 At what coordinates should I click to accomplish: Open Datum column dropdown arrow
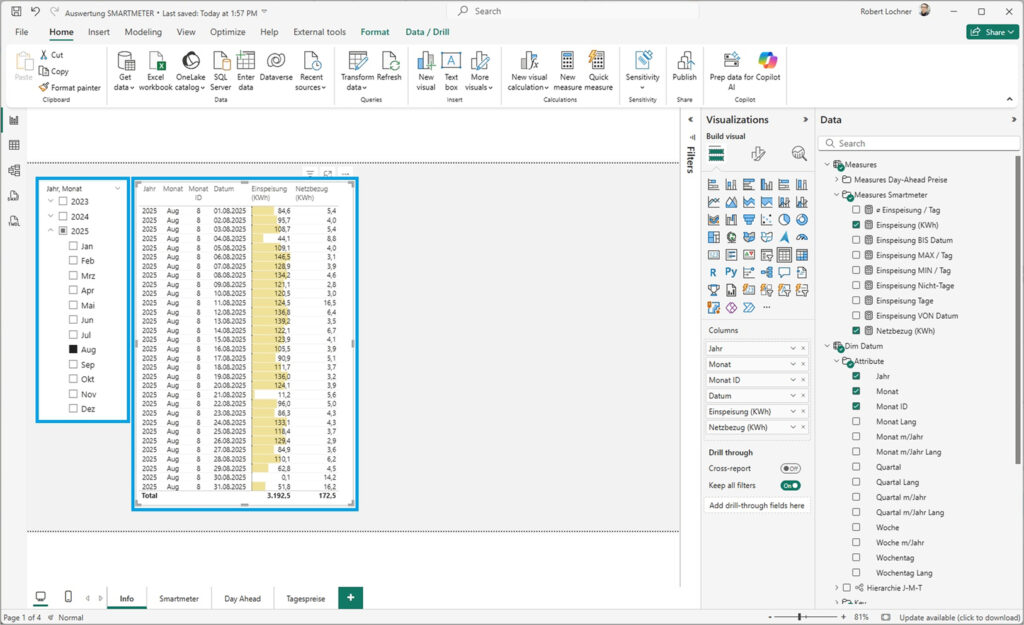tap(793, 396)
